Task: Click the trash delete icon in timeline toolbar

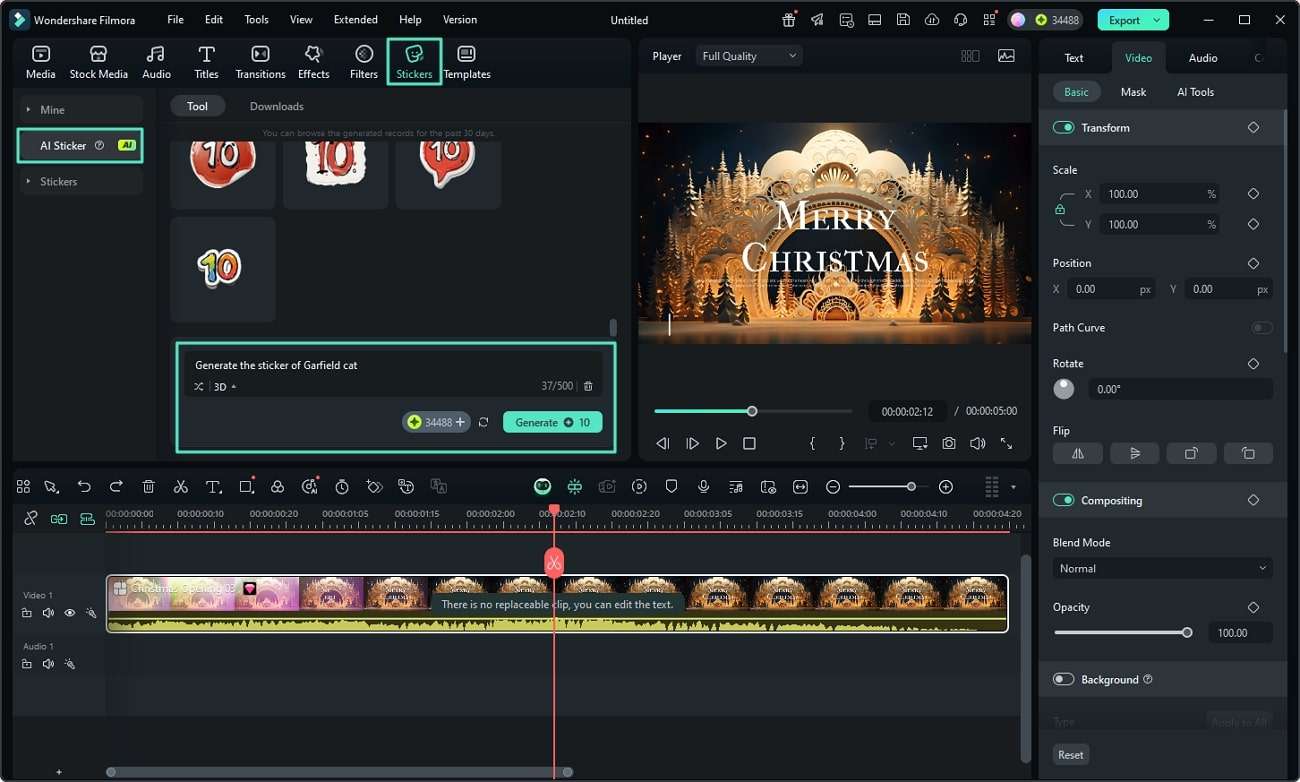Action: tap(148, 487)
